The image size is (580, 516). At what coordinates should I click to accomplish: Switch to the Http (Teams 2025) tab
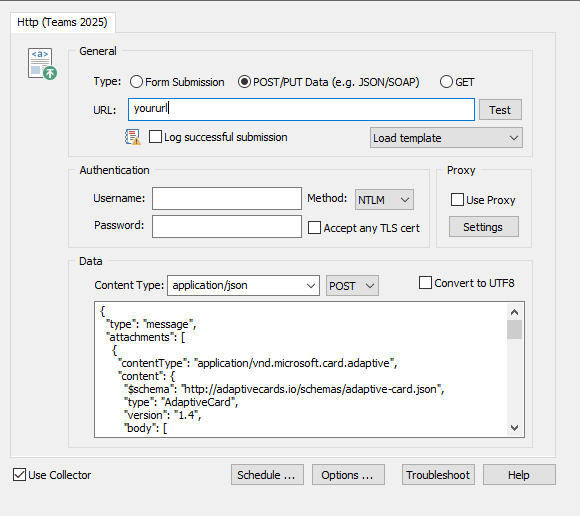[x=63, y=22]
